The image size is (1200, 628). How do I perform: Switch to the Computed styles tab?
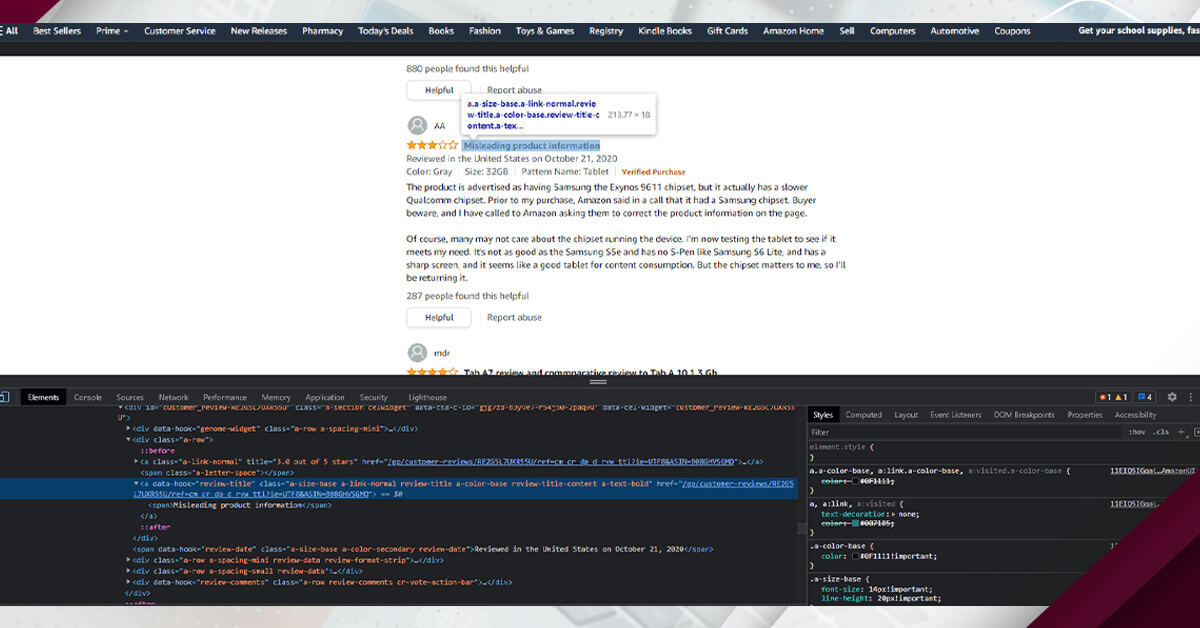coord(864,415)
